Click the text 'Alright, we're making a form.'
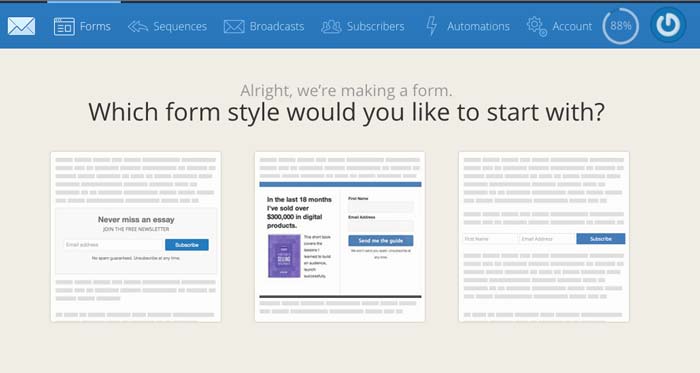700x373 pixels. tap(346, 91)
